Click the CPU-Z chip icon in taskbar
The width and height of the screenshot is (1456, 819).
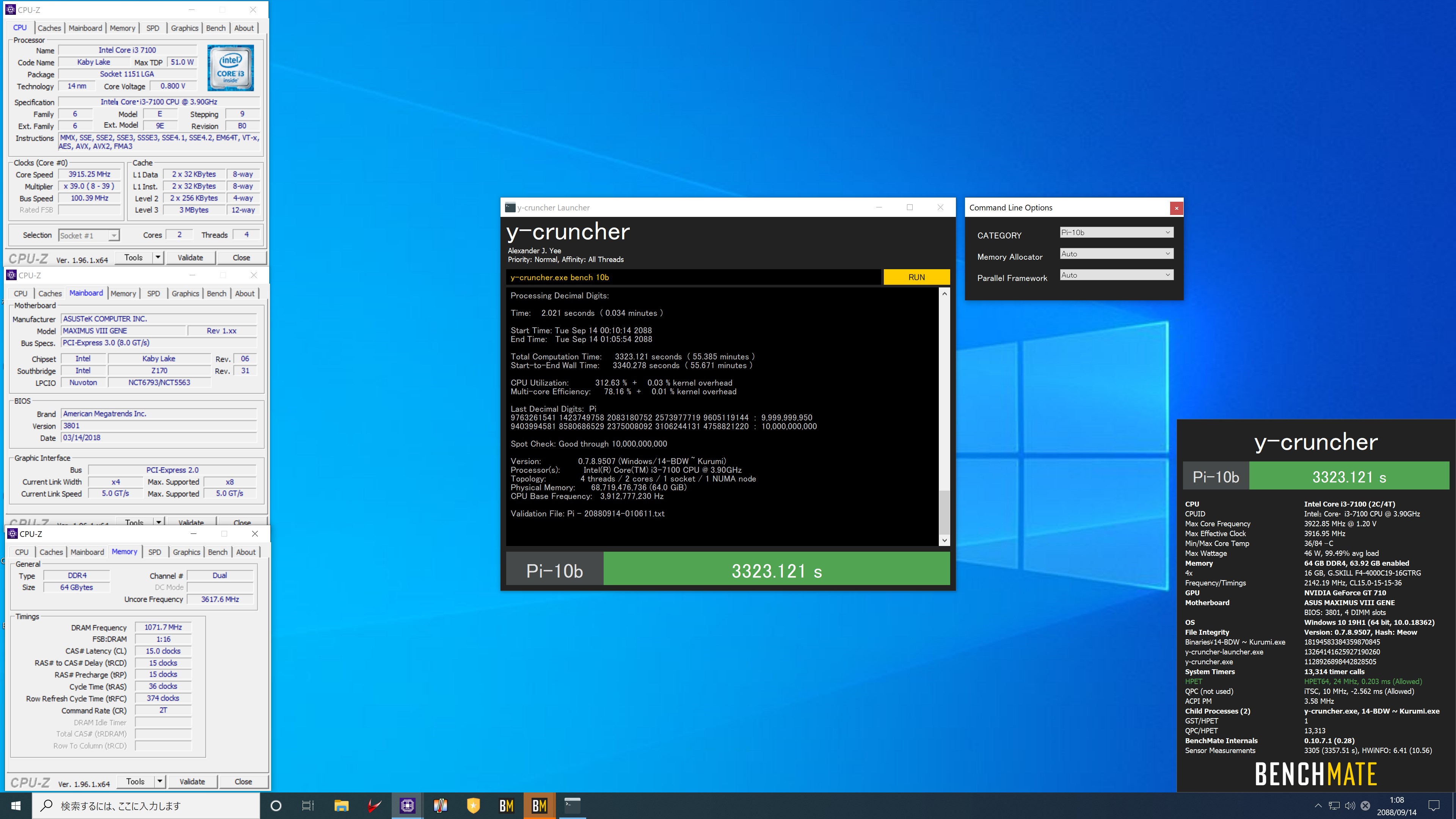407,805
